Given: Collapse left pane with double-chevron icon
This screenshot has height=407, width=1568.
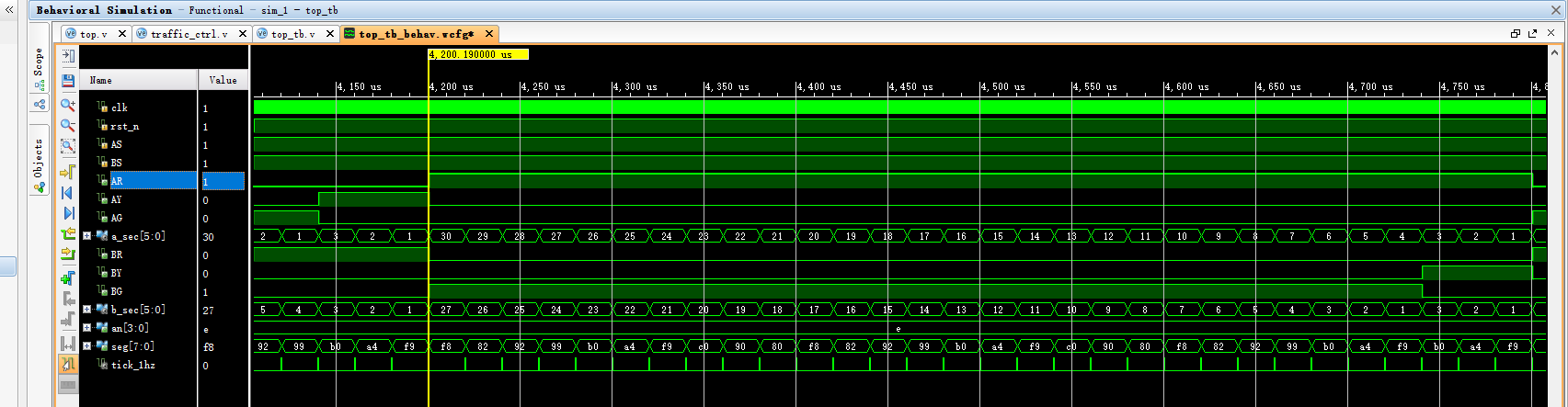Looking at the screenshot, I should pyautogui.click(x=10, y=10).
